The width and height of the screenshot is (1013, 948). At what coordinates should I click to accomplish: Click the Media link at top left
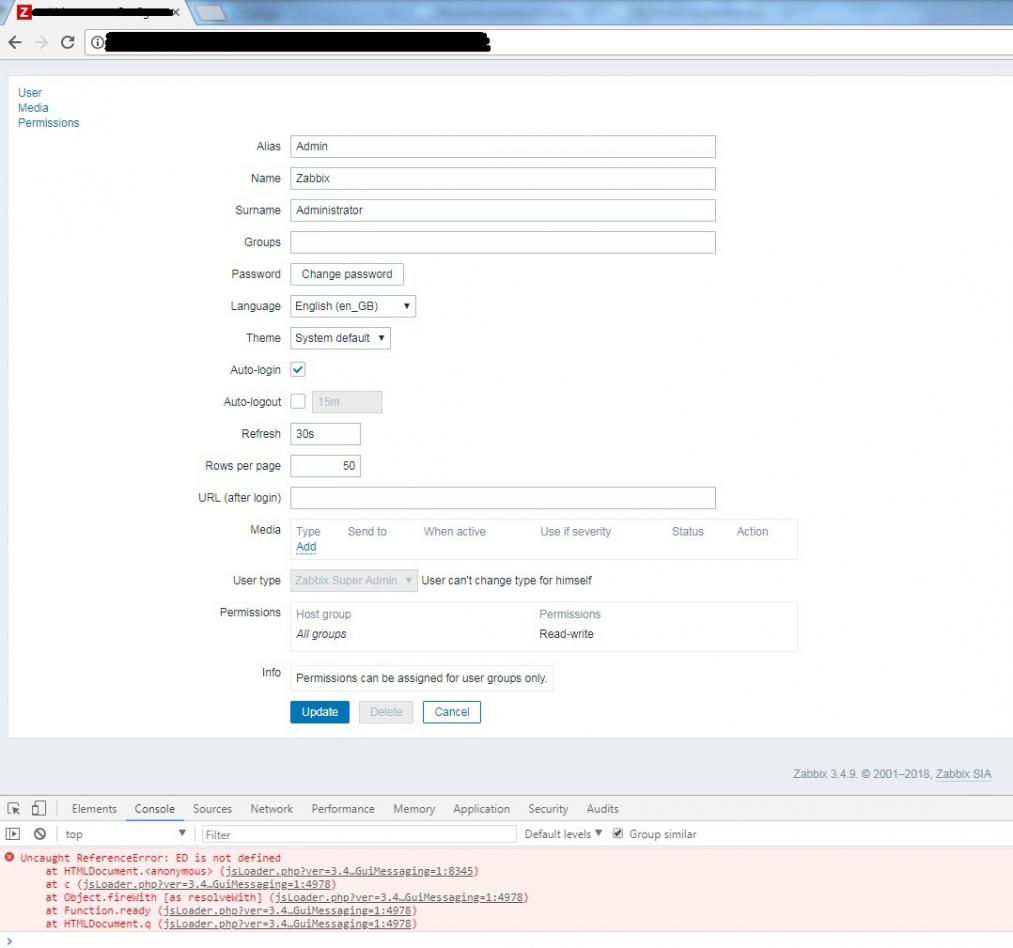click(x=33, y=108)
